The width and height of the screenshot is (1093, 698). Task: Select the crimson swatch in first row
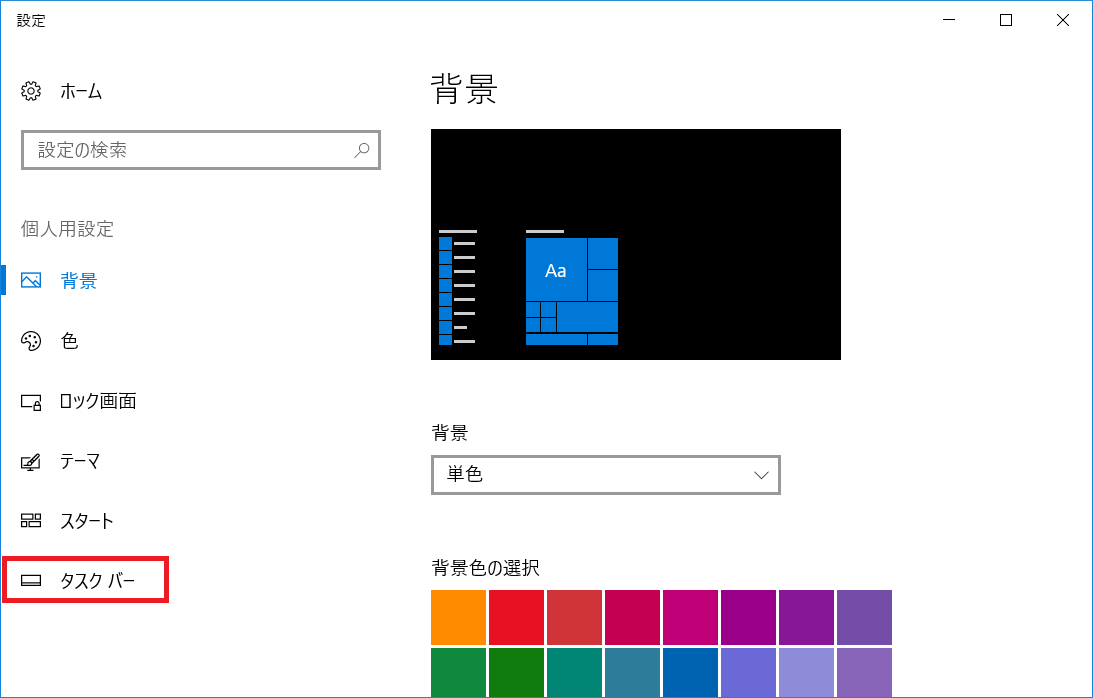(632, 617)
